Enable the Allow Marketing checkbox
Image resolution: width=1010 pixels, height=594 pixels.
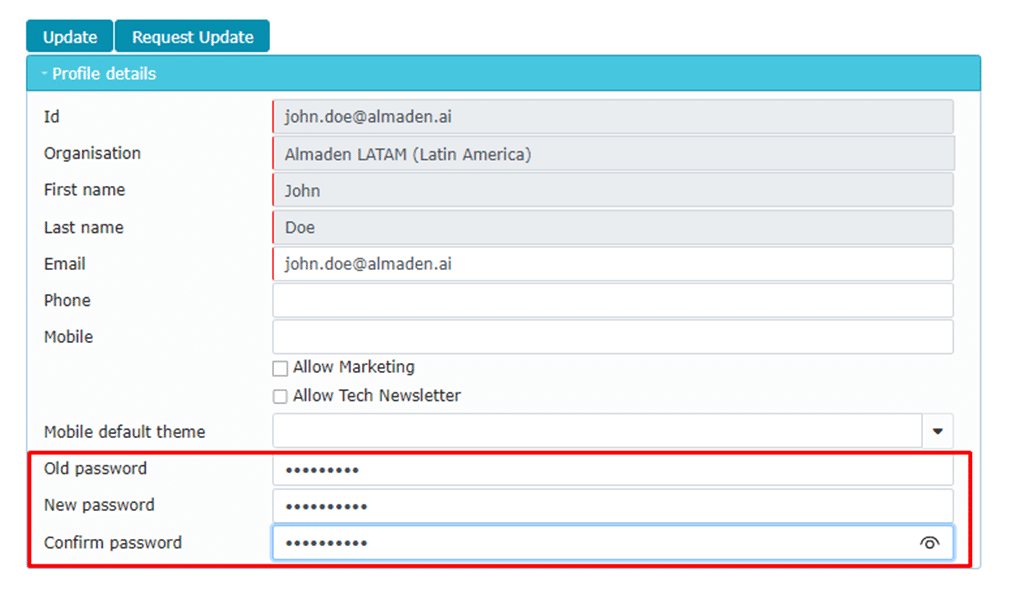(280, 369)
